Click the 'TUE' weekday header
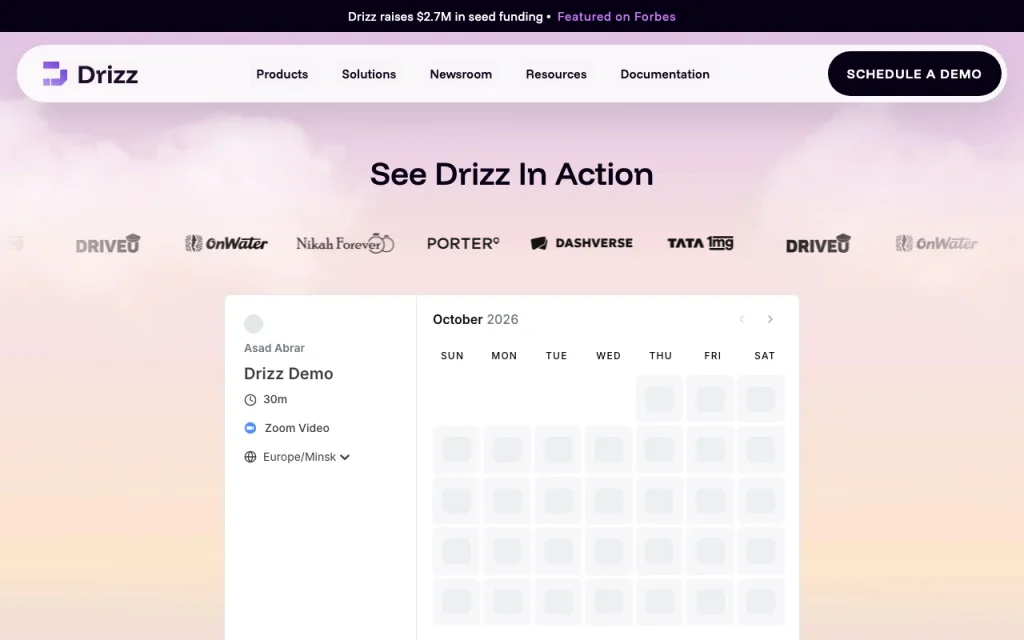This screenshot has width=1024, height=640. pos(556,356)
